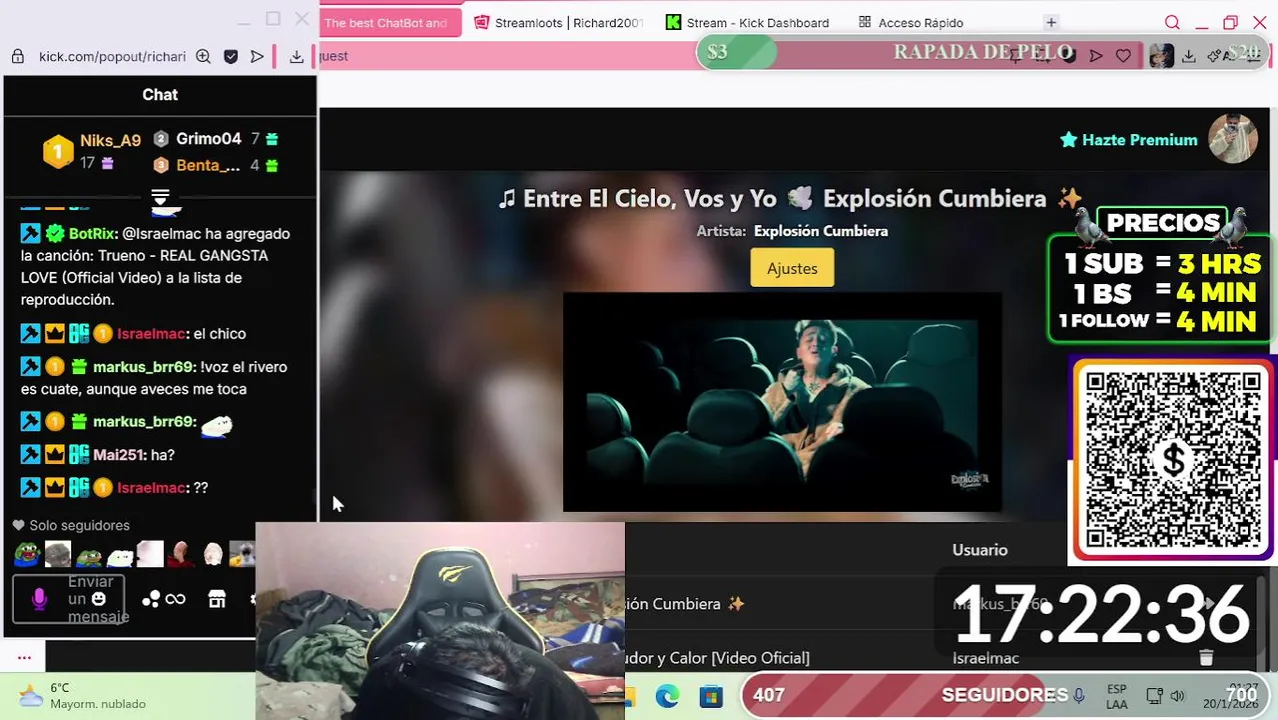Screen dimensions: 1278x720
Task: Insert the bald man in red emote
Action: (x=181, y=553)
